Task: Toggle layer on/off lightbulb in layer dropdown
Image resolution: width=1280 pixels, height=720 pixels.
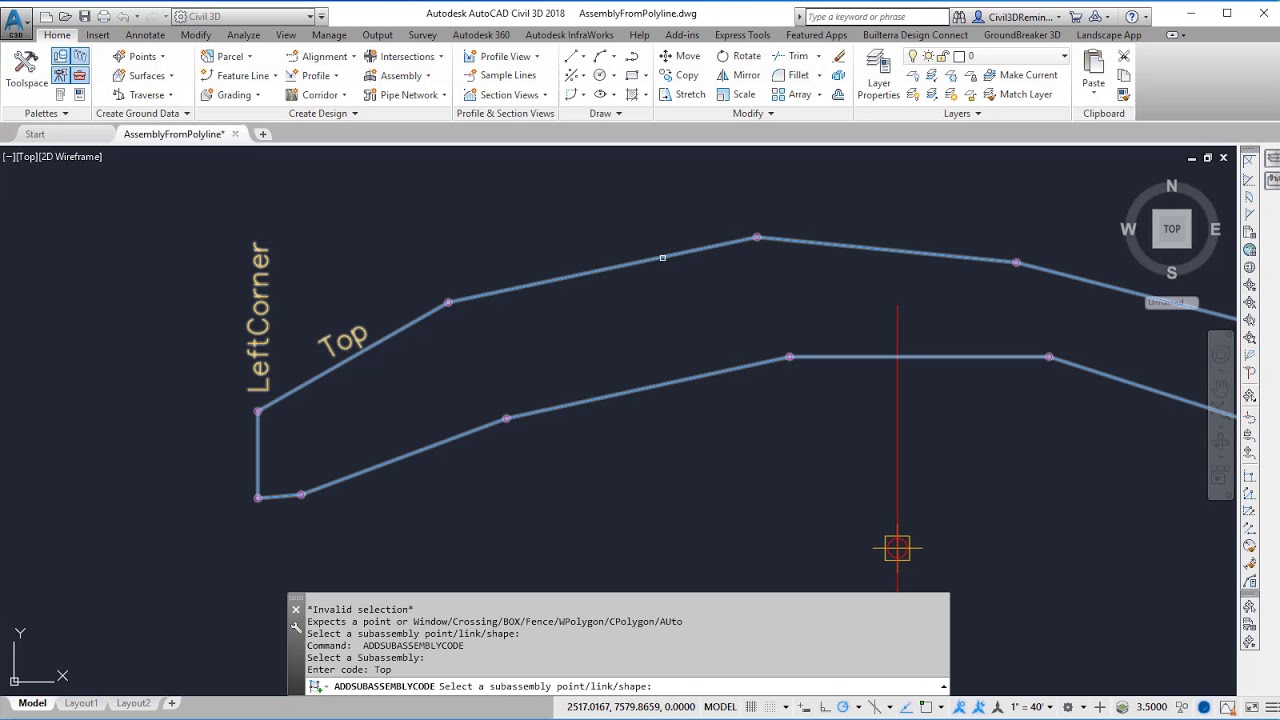Action: tap(912, 56)
